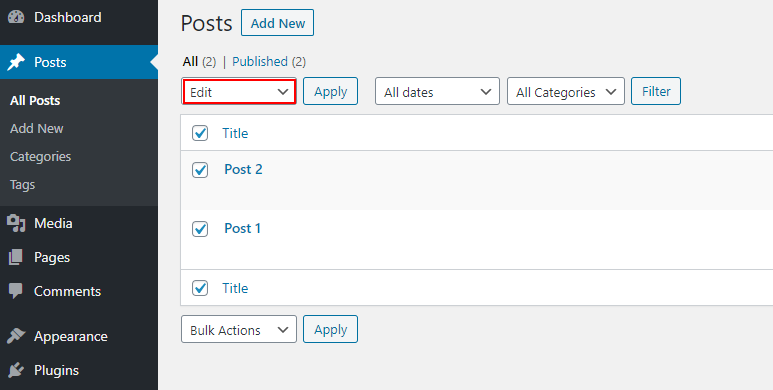The height and width of the screenshot is (390, 773).
Task: Open the All Categories filter dropdown
Action: (x=566, y=92)
